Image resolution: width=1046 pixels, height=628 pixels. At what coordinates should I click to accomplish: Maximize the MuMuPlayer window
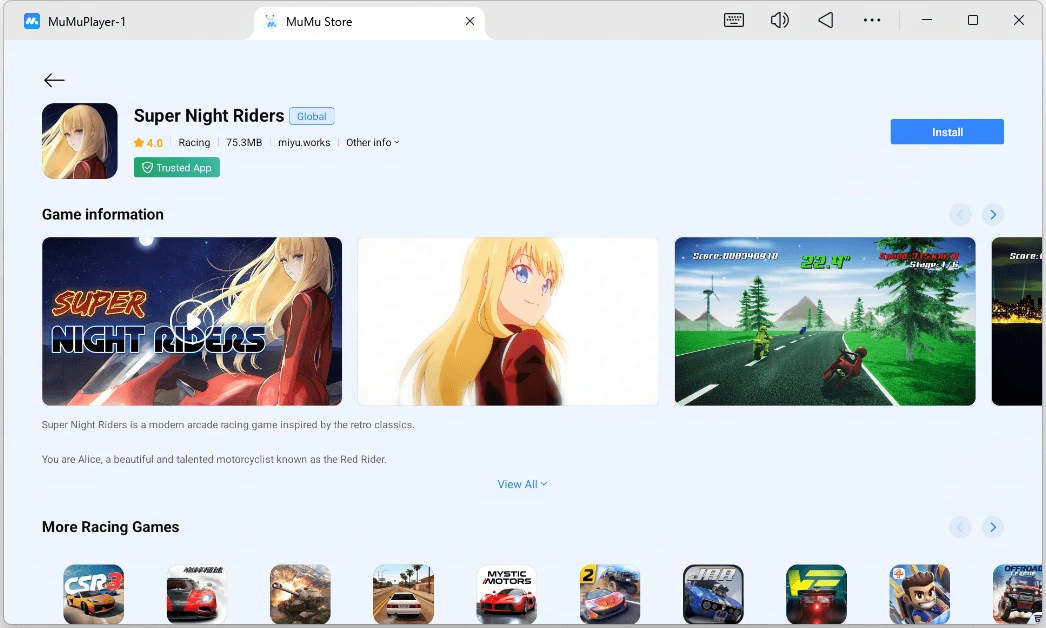tap(973, 20)
